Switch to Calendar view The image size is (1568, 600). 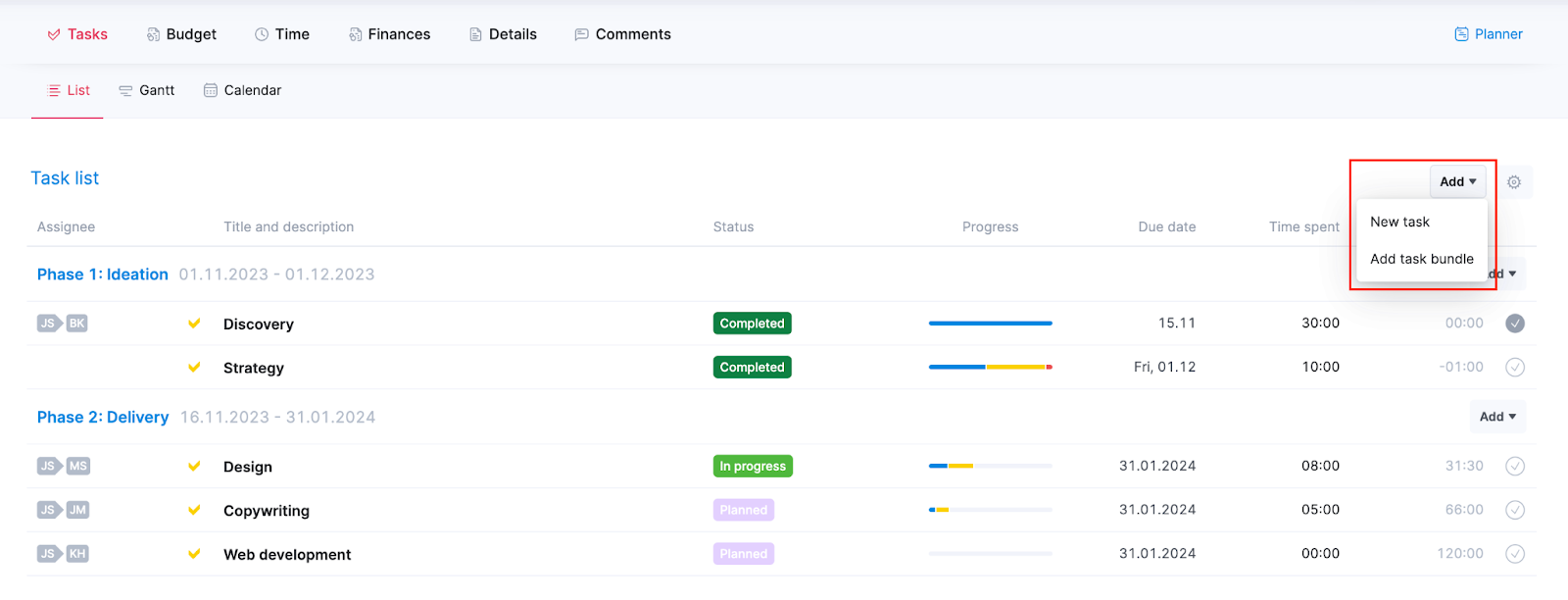[x=242, y=90]
